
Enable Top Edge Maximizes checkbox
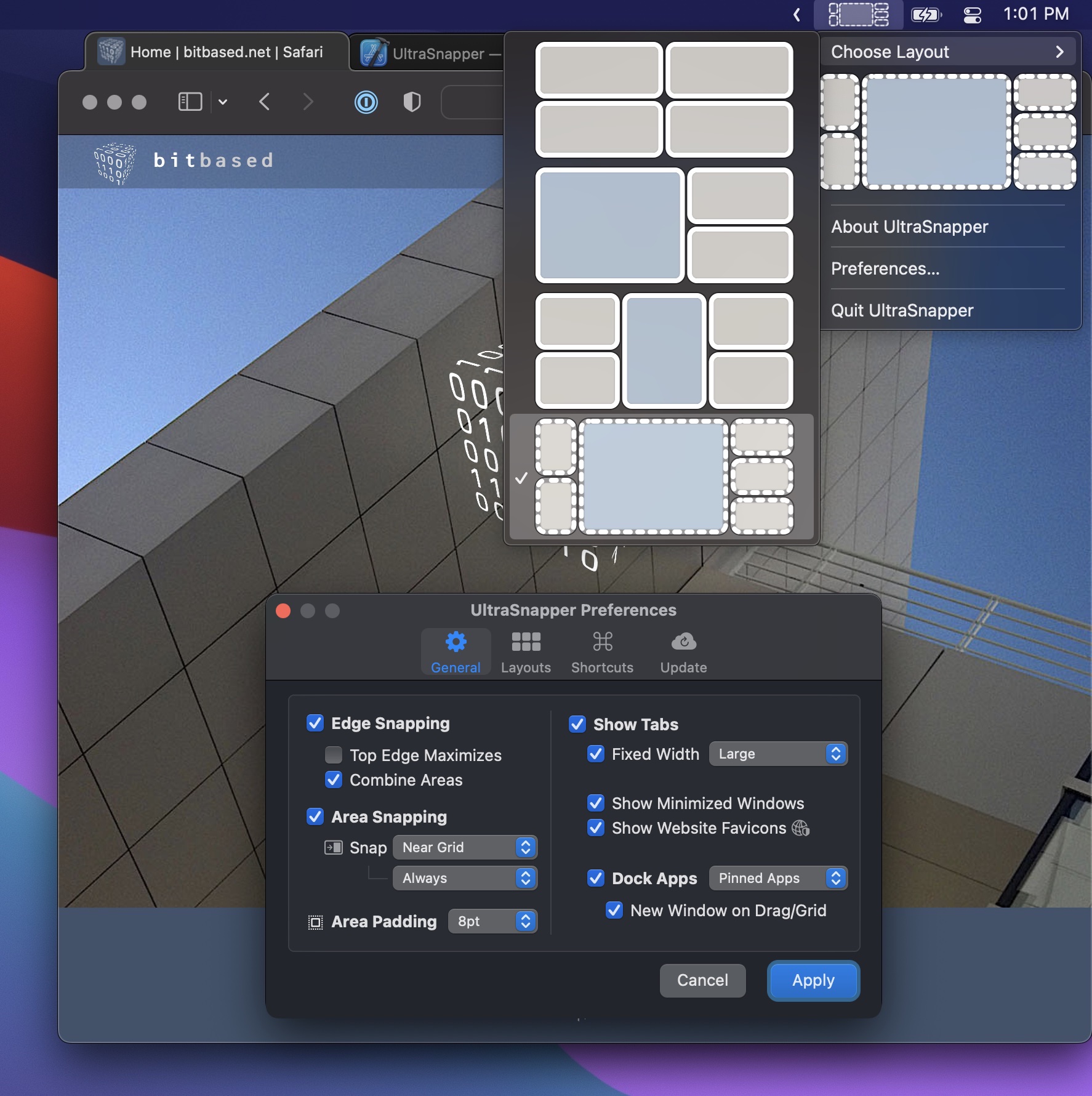click(x=334, y=755)
